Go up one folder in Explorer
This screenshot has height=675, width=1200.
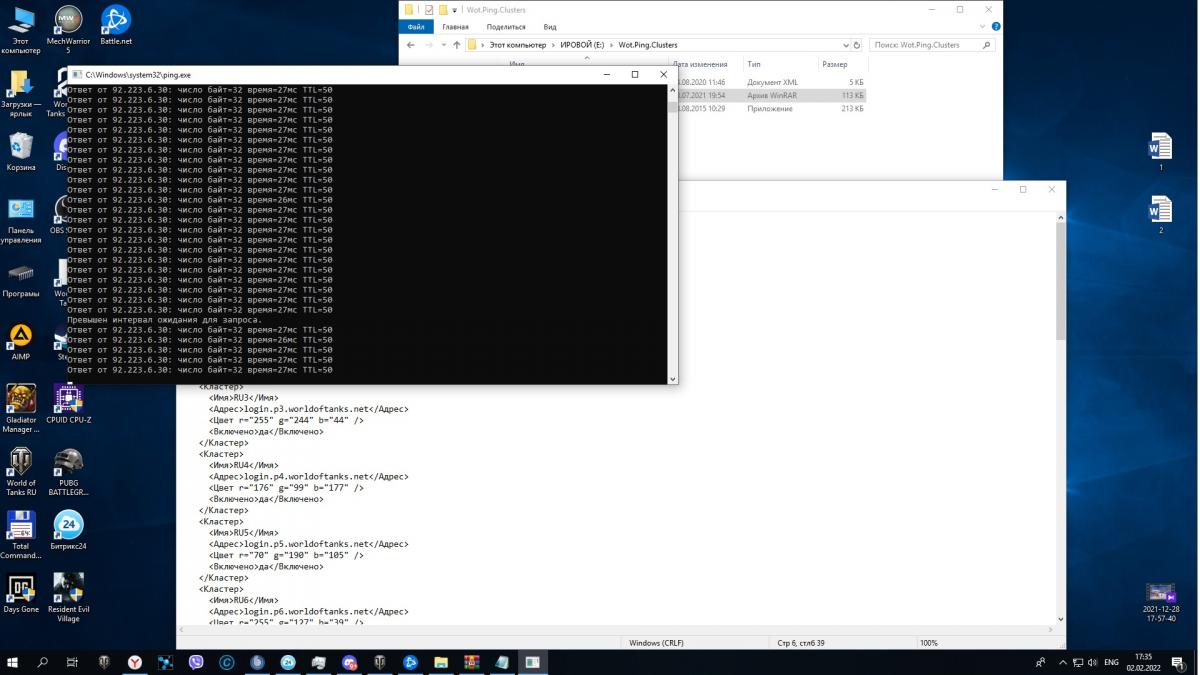click(x=457, y=45)
